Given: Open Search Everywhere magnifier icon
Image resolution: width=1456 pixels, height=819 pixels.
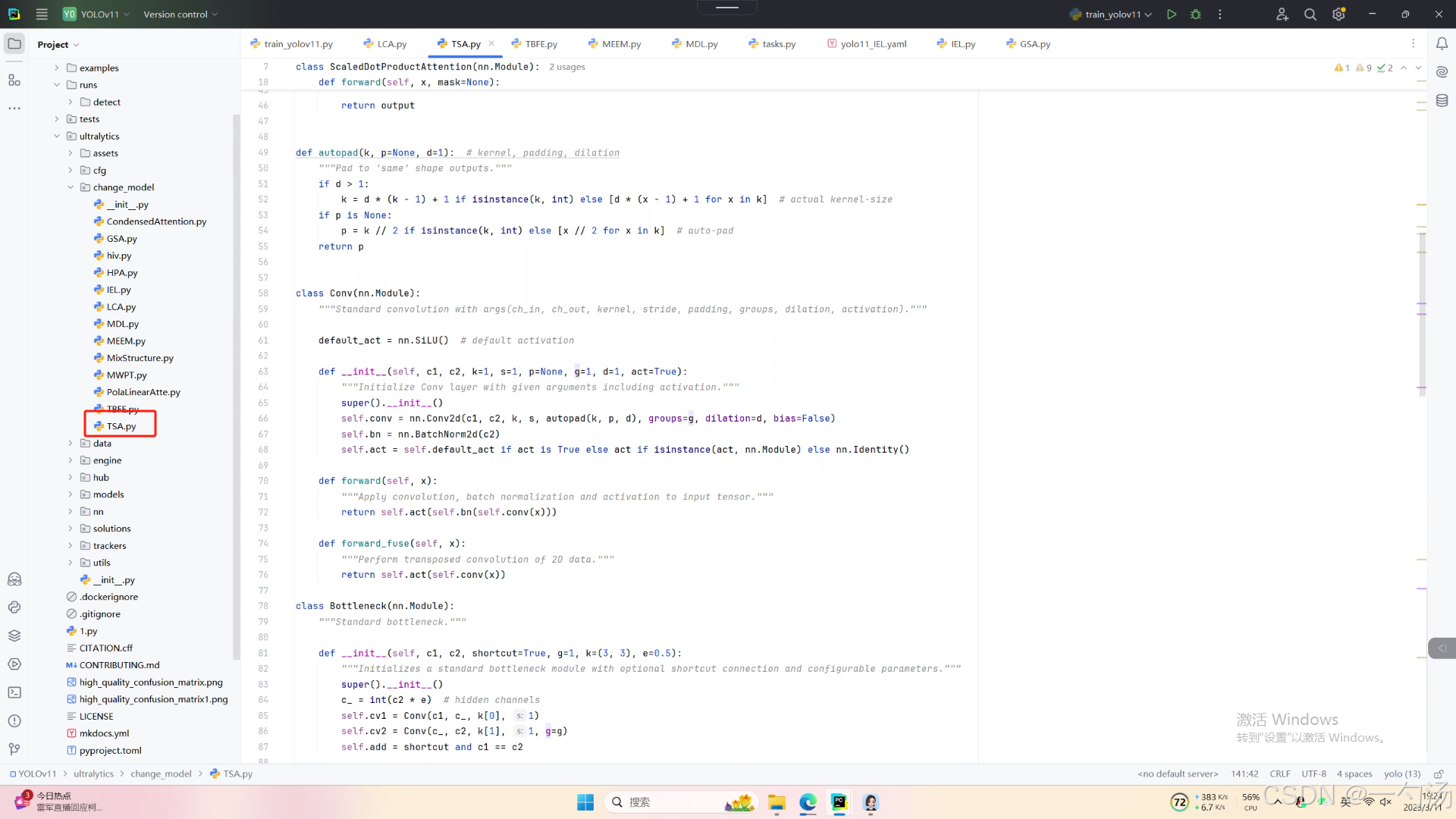Looking at the screenshot, I should pos(1310,14).
